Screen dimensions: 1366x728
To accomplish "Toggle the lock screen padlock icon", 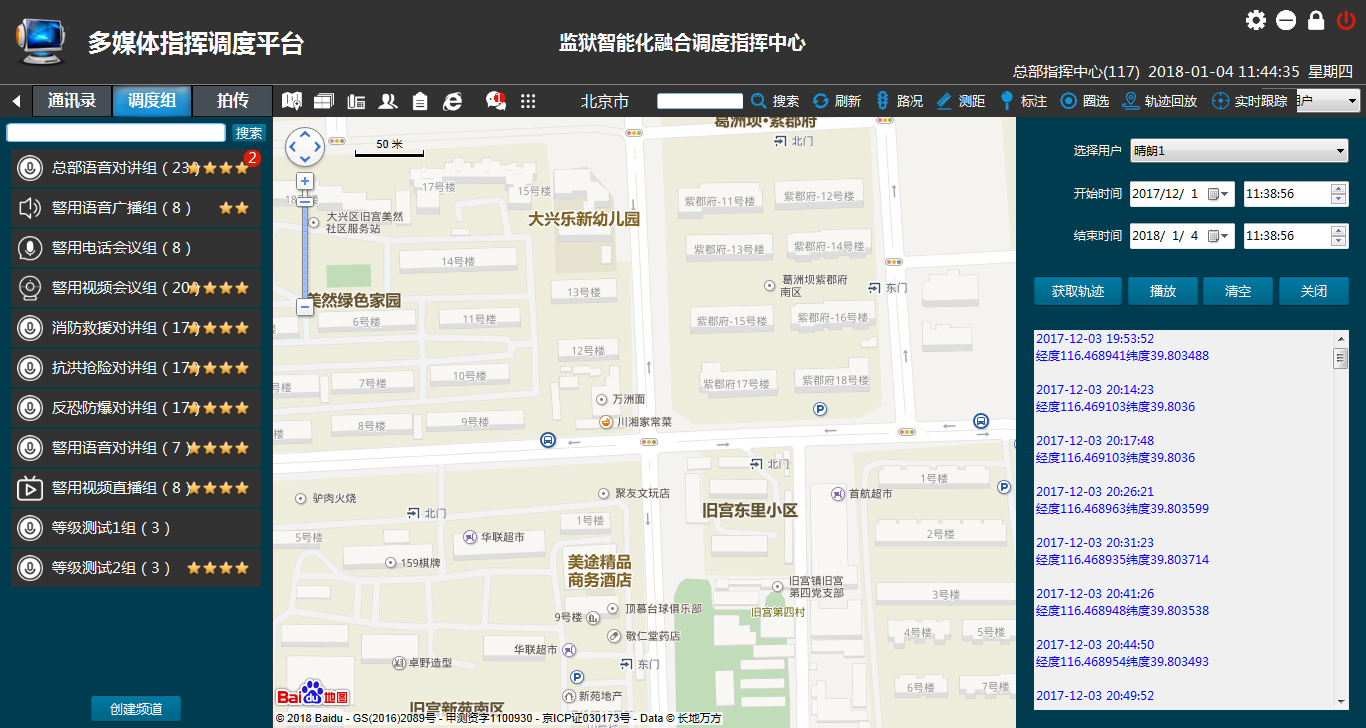I will coord(1316,20).
